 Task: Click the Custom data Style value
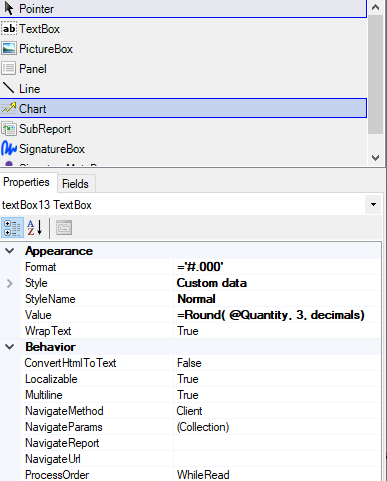click(277, 283)
